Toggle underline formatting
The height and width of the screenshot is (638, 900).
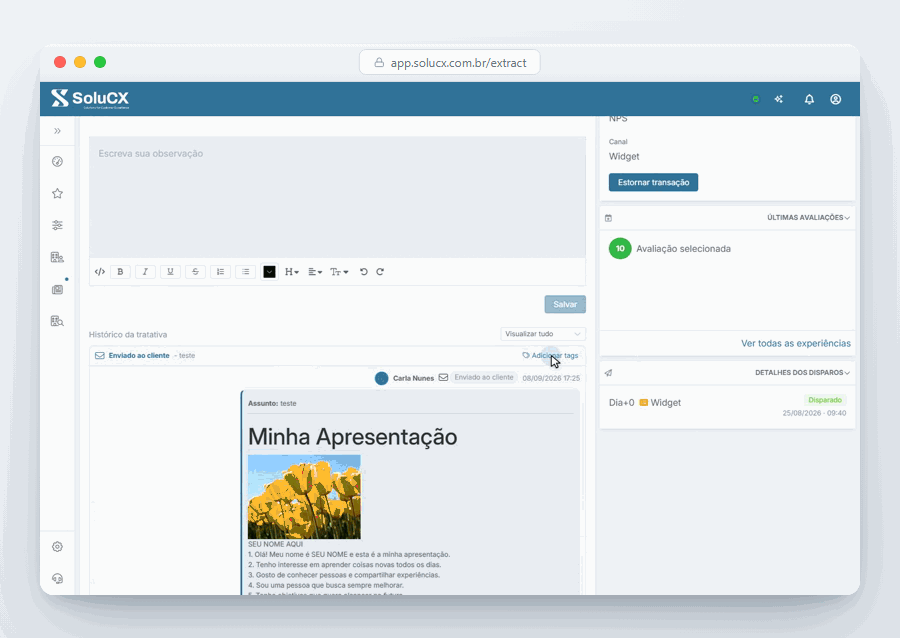170,272
